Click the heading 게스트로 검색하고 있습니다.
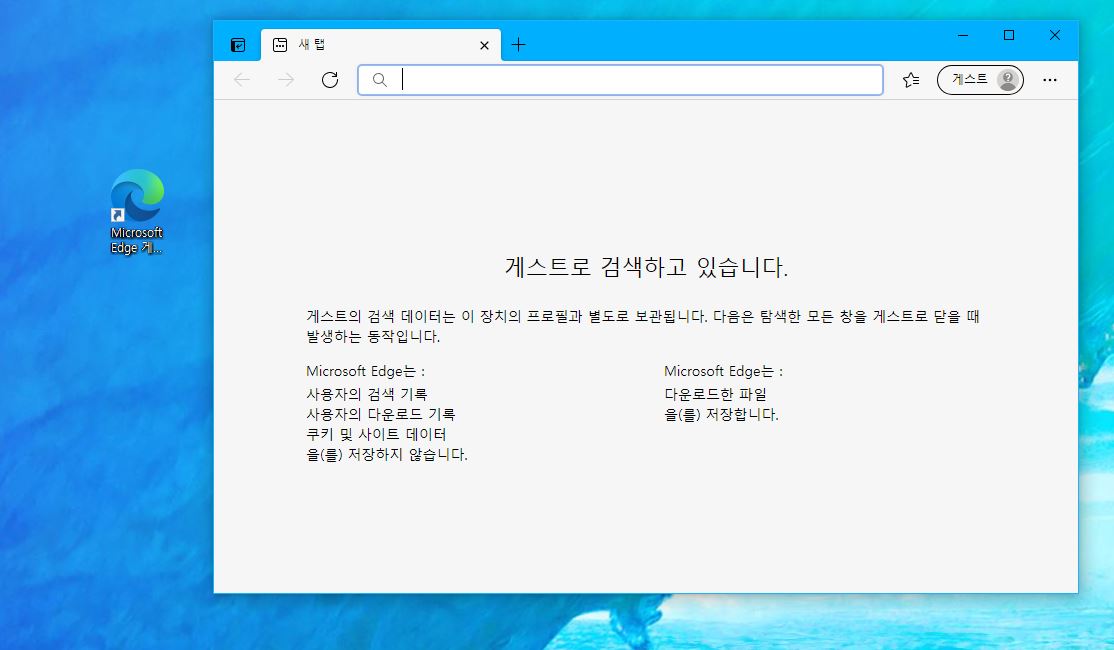This screenshot has width=1114, height=650. (646, 267)
